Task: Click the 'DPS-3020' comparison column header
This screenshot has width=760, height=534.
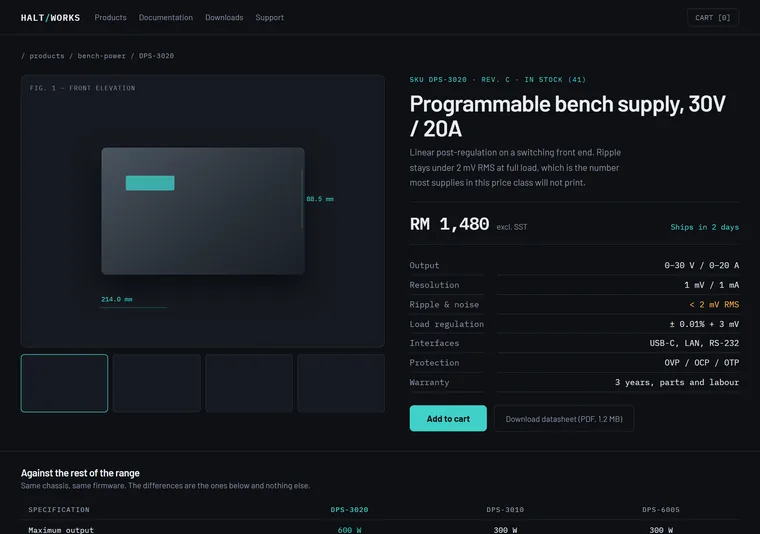Action: click(x=349, y=510)
